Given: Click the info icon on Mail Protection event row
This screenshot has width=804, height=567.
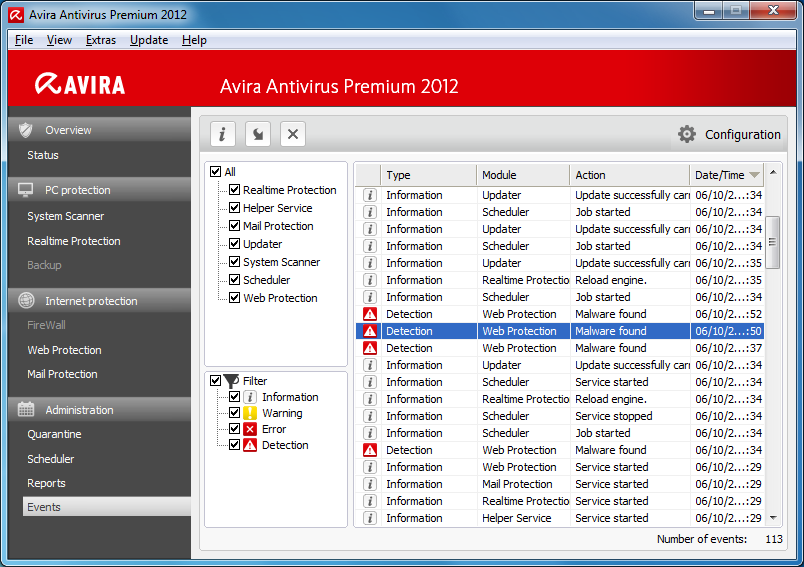Looking at the screenshot, I should 370,484.
